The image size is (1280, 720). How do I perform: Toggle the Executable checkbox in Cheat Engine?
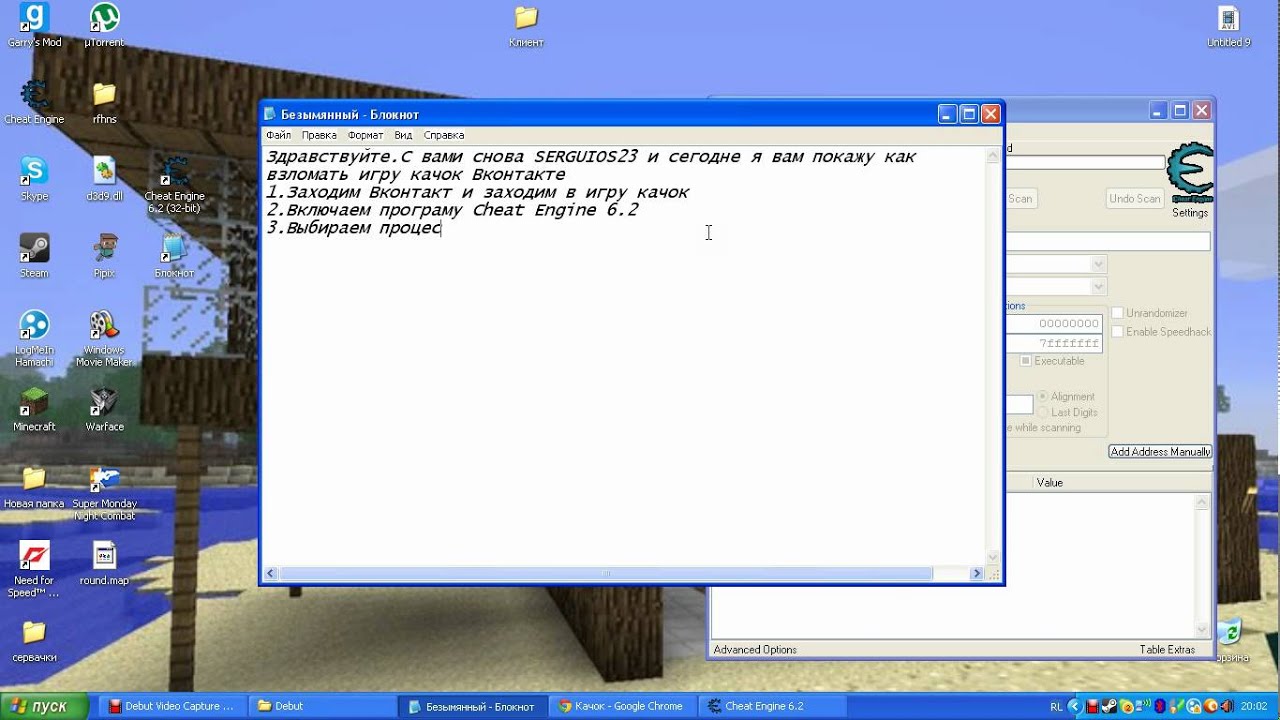pos(1025,361)
